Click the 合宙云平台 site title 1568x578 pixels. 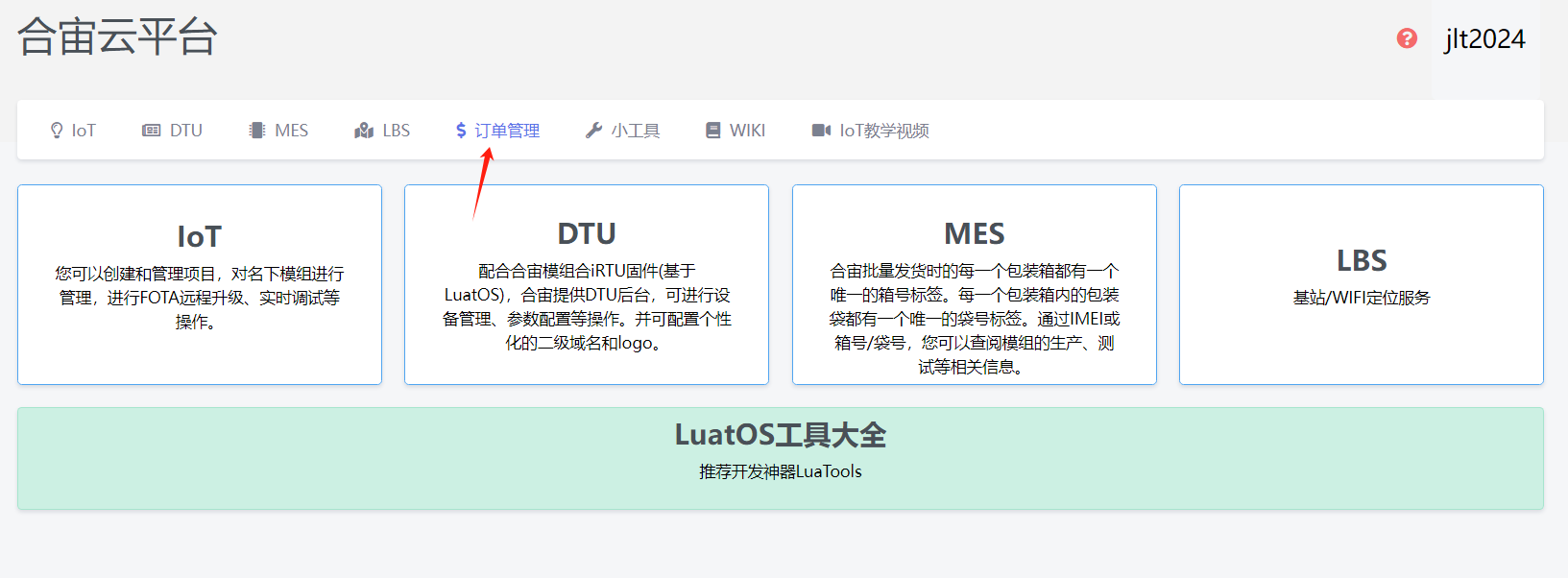(117, 37)
